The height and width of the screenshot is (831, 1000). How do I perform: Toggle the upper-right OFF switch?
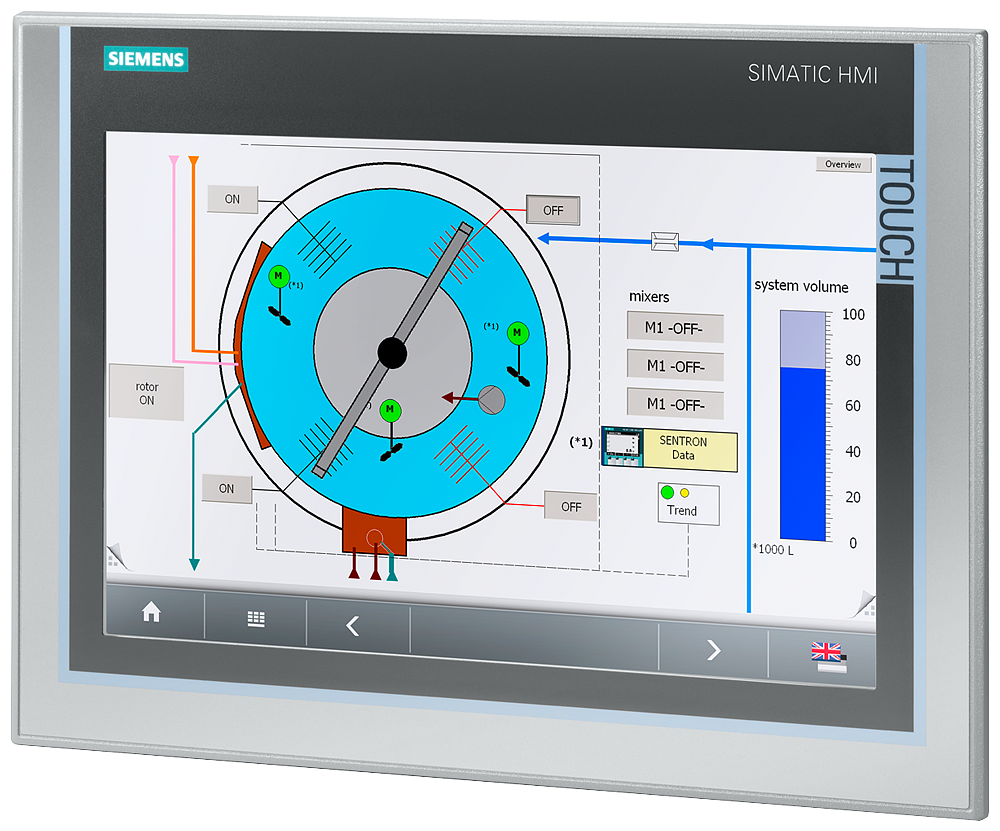[552, 210]
